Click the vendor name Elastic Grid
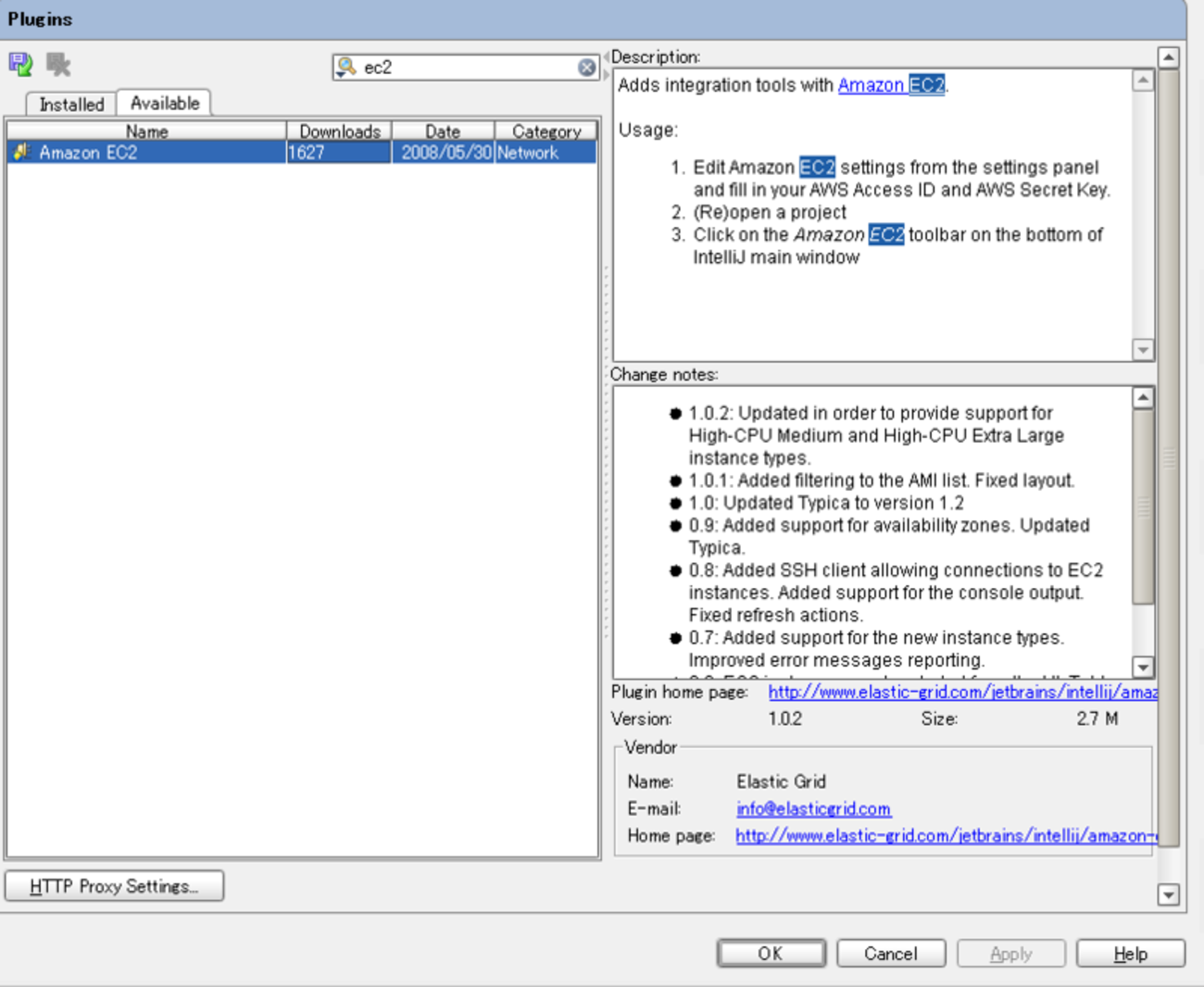 click(x=782, y=781)
